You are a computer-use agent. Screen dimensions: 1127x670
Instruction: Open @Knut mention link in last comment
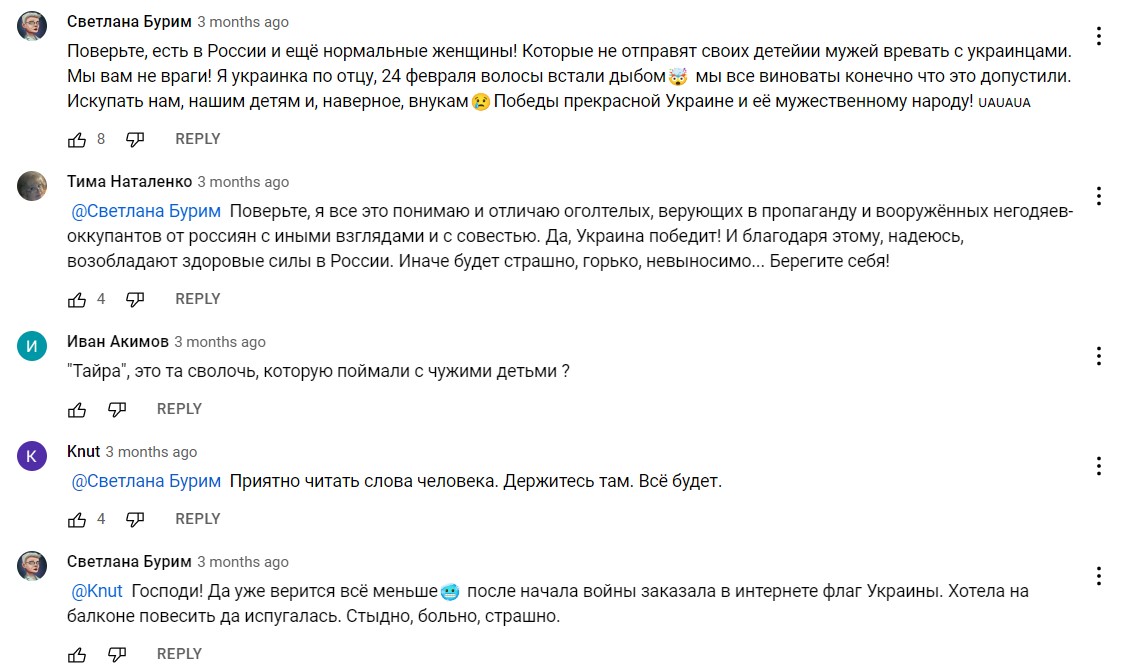tap(97, 591)
